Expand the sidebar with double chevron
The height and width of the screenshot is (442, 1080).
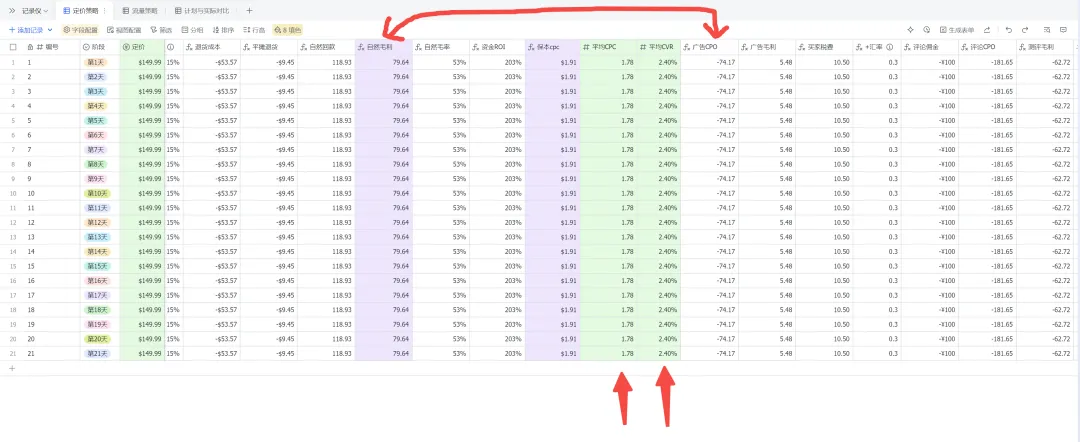pos(12,11)
